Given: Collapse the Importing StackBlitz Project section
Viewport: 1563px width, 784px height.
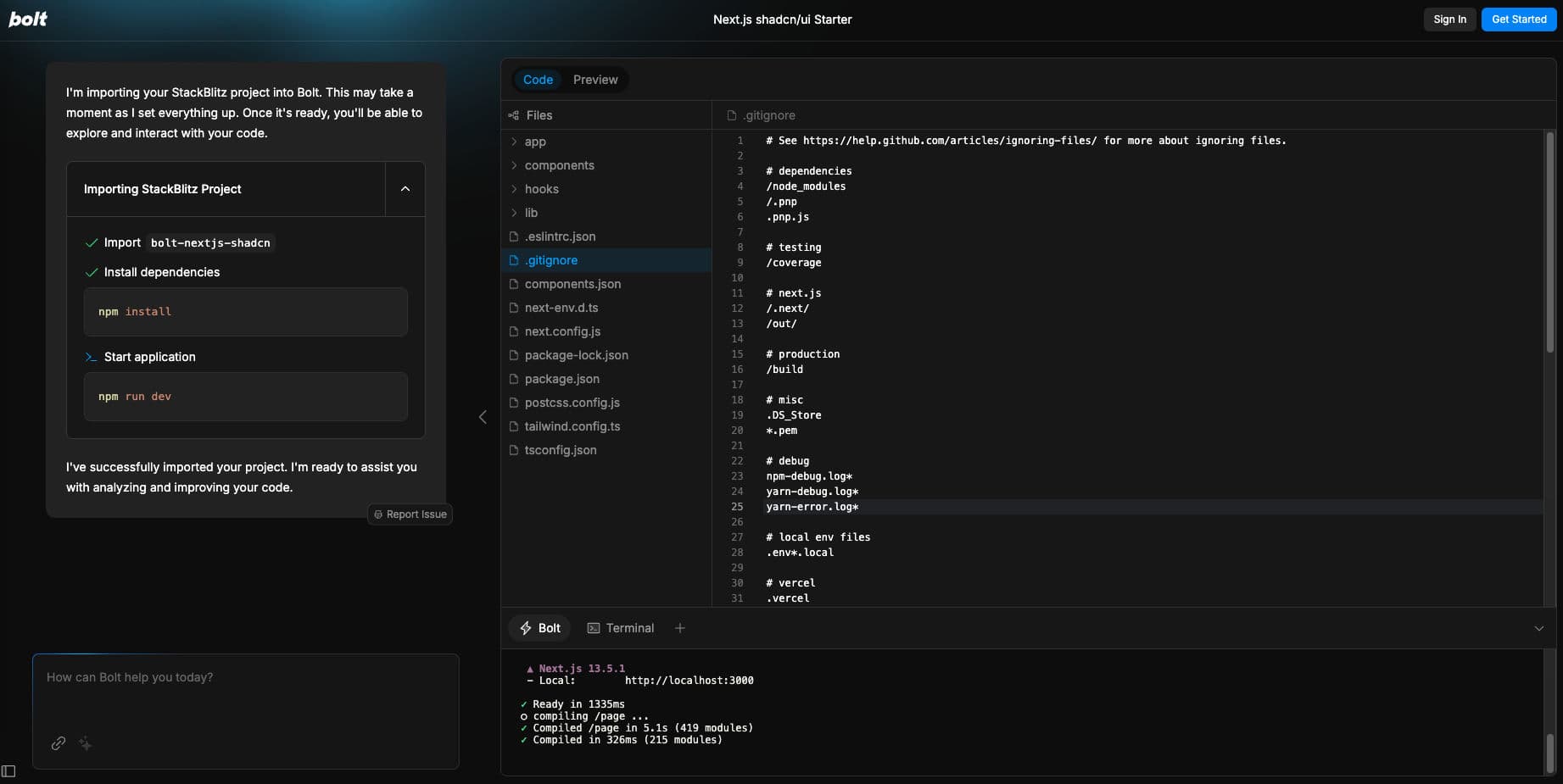Looking at the screenshot, I should 405,189.
